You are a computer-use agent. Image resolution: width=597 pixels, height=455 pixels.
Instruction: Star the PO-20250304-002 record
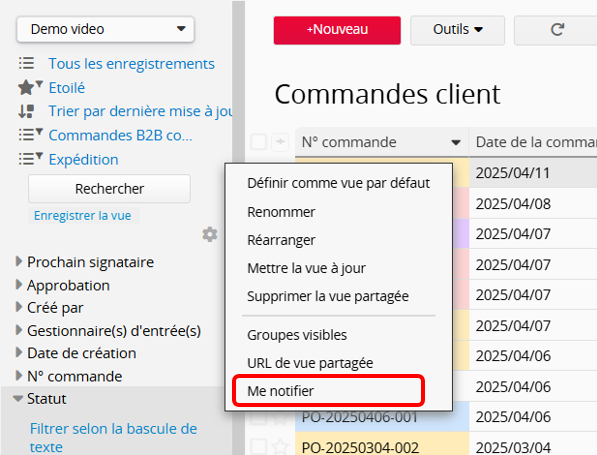pyautogui.click(x=280, y=447)
